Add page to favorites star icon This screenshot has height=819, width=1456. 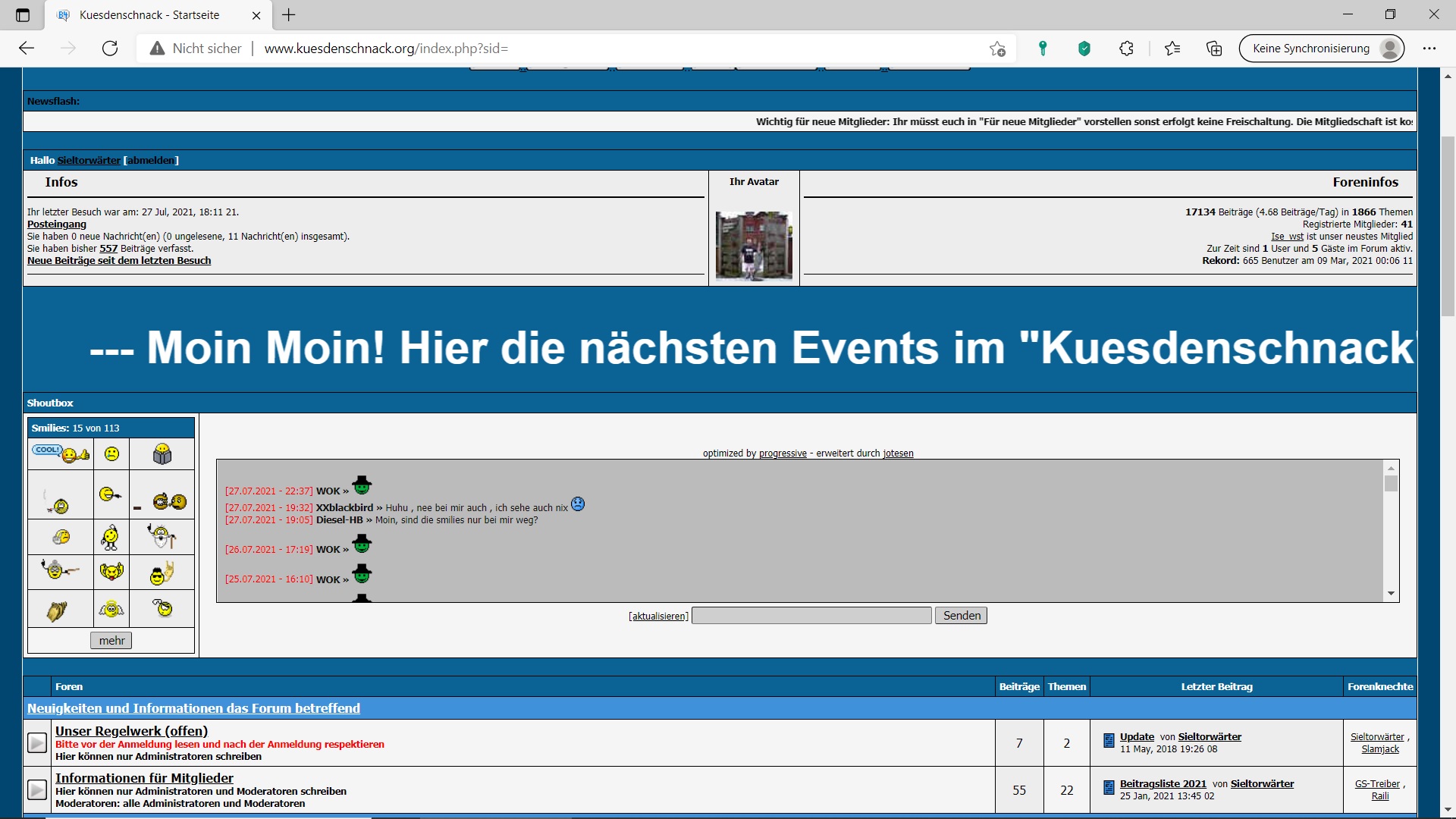pyautogui.click(x=997, y=49)
